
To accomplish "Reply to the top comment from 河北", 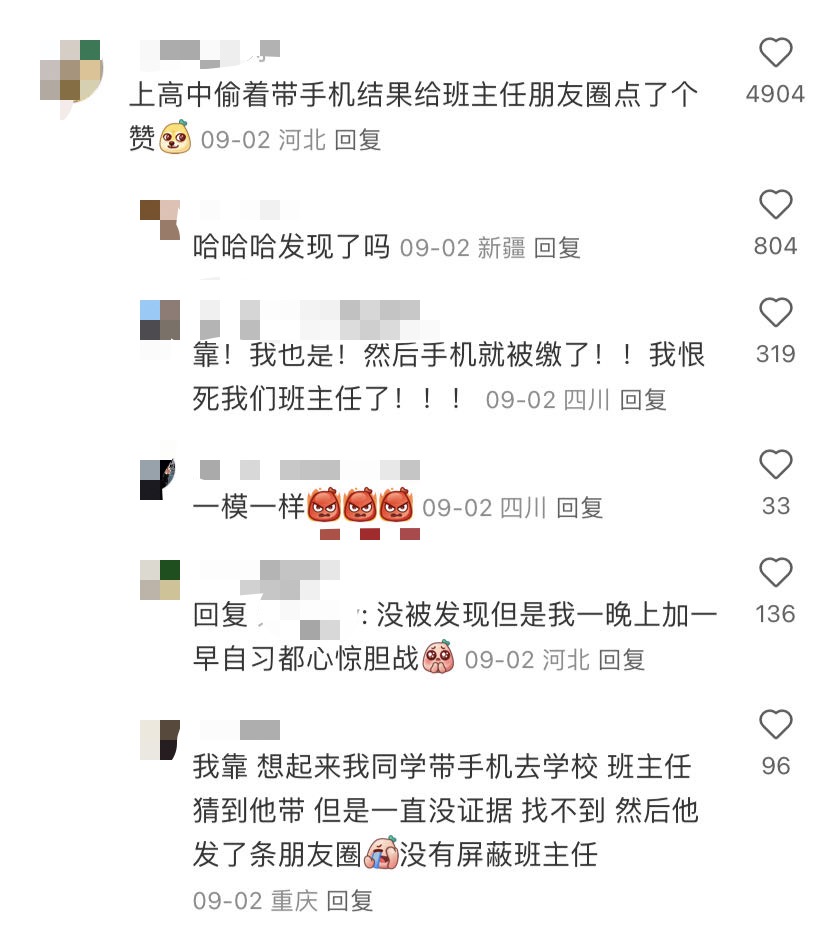I will [x=358, y=140].
